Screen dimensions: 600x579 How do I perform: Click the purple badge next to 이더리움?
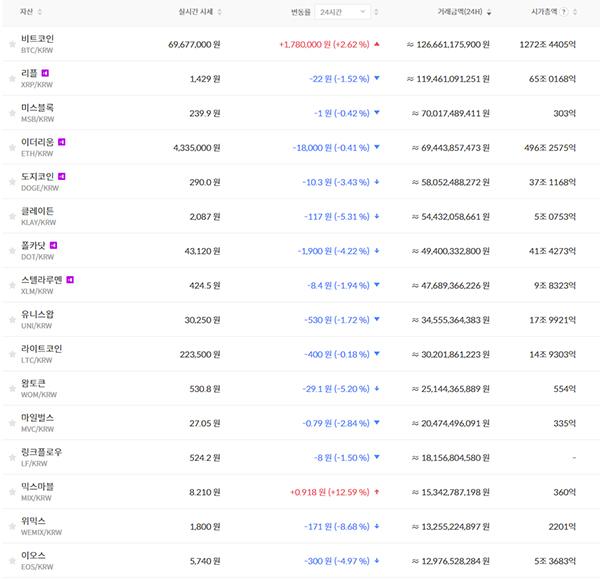62,142
